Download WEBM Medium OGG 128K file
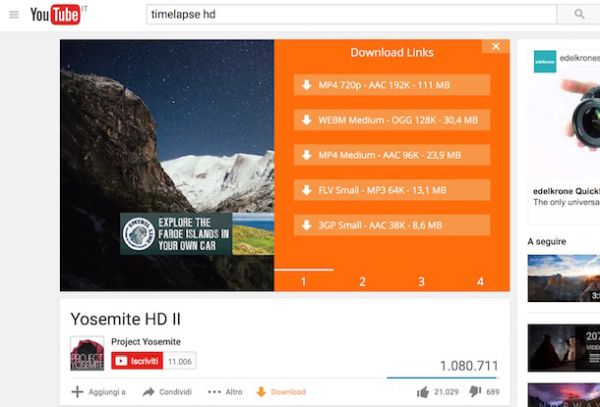The width and height of the screenshot is (600, 407). [x=392, y=120]
